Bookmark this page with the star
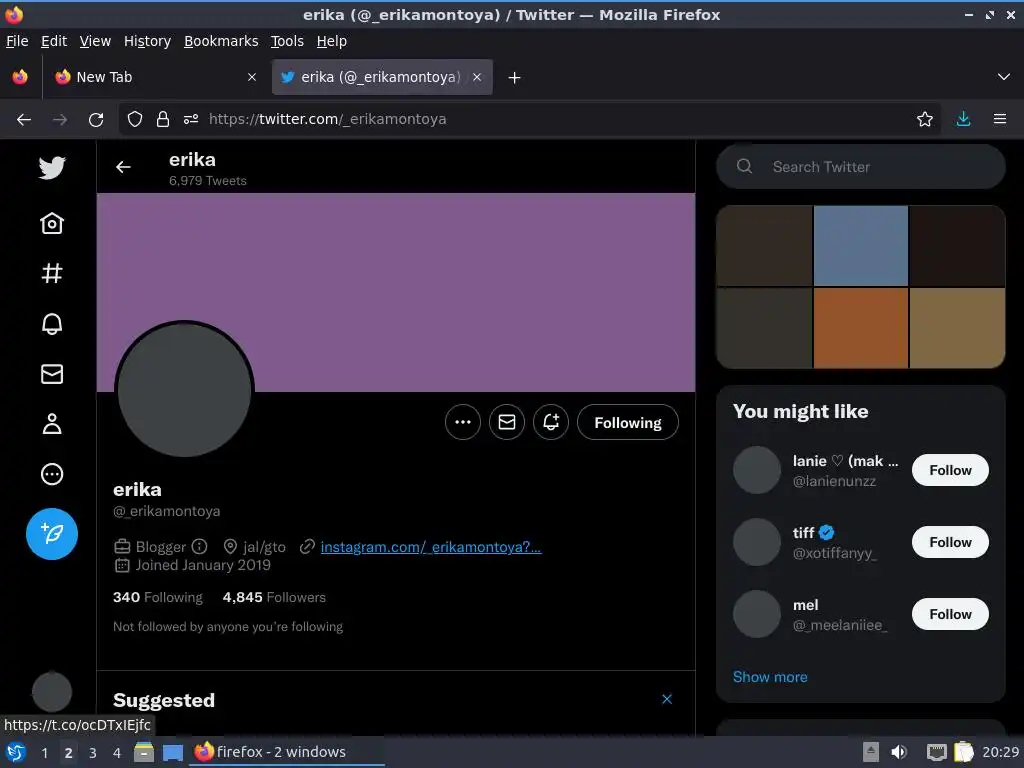Screen dimensions: 1024x768 click(x=925, y=119)
